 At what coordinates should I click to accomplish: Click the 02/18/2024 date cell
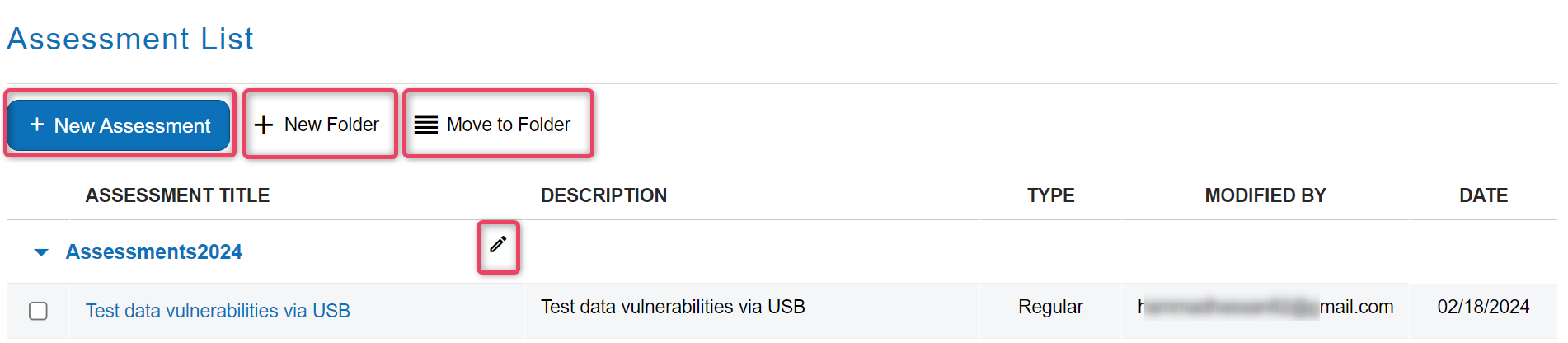click(1483, 307)
